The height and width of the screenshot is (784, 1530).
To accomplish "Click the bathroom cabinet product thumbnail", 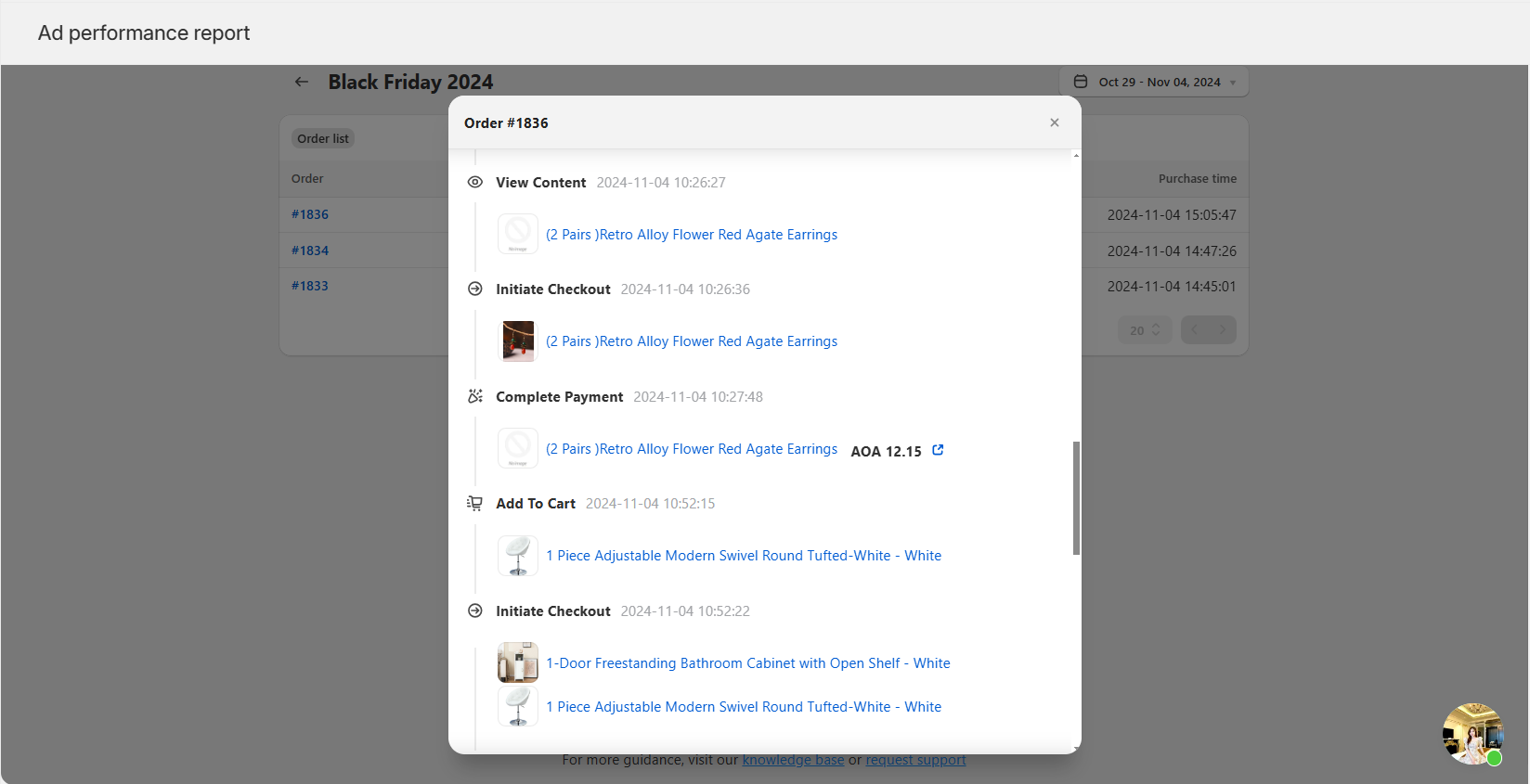I will 518,662.
